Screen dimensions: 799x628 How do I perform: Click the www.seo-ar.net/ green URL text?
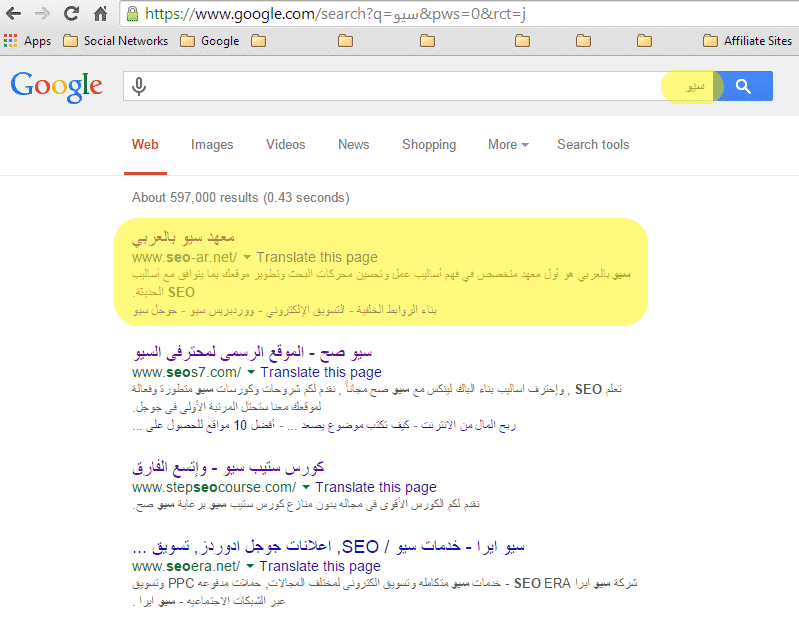(x=184, y=257)
